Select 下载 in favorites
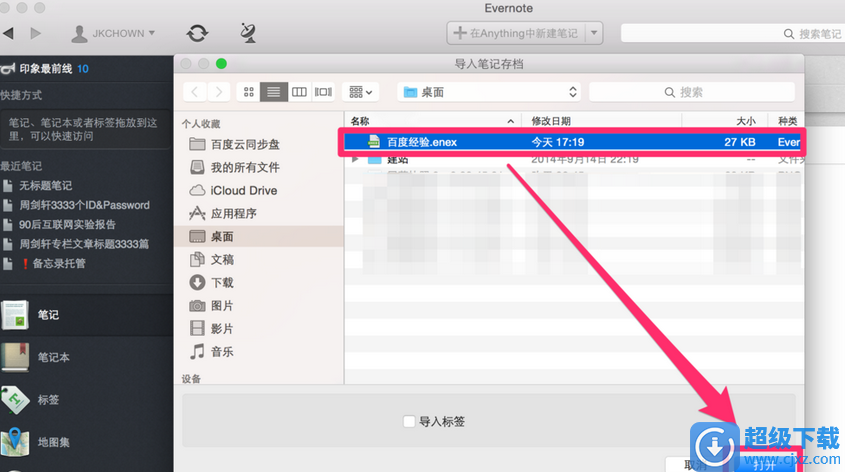The height and width of the screenshot is (472, 845). (212, 282)
